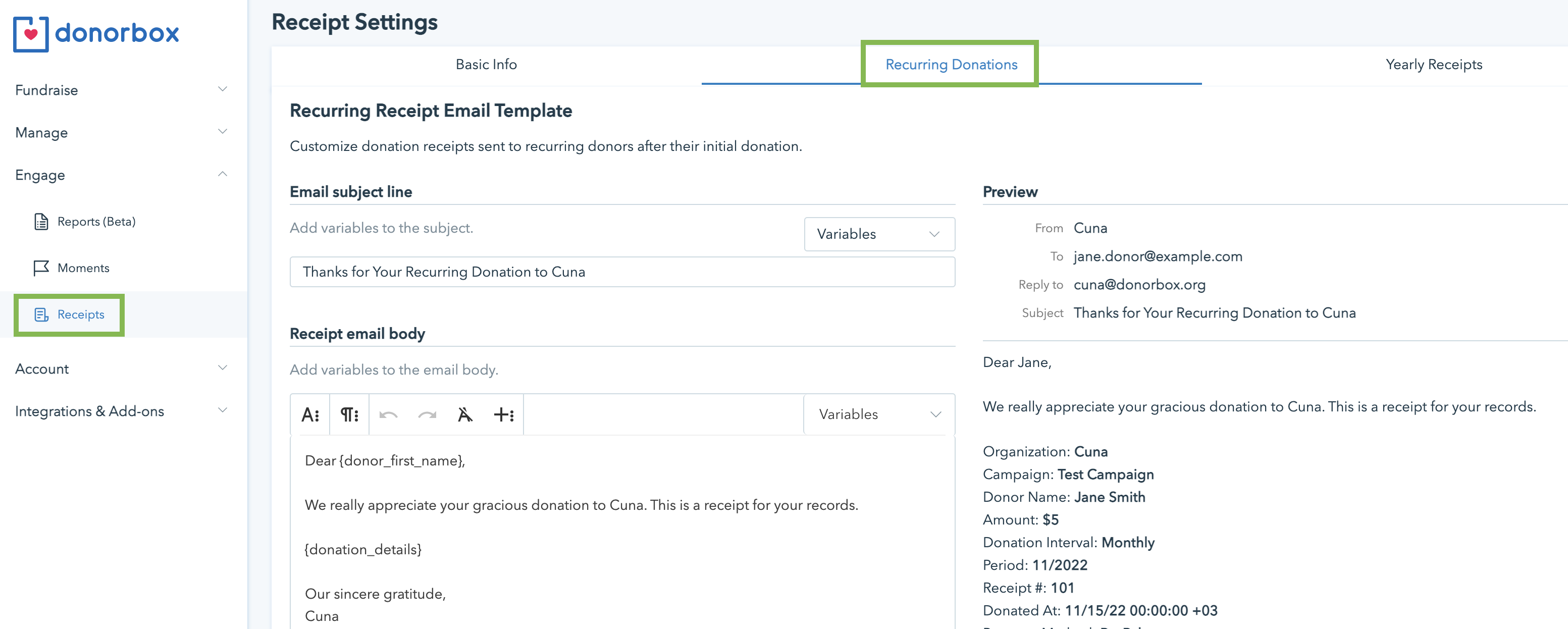Open the subject line Variables dropdown
Image resolution: width=1568 pixels, height=629 pixels.
point(879,234)
